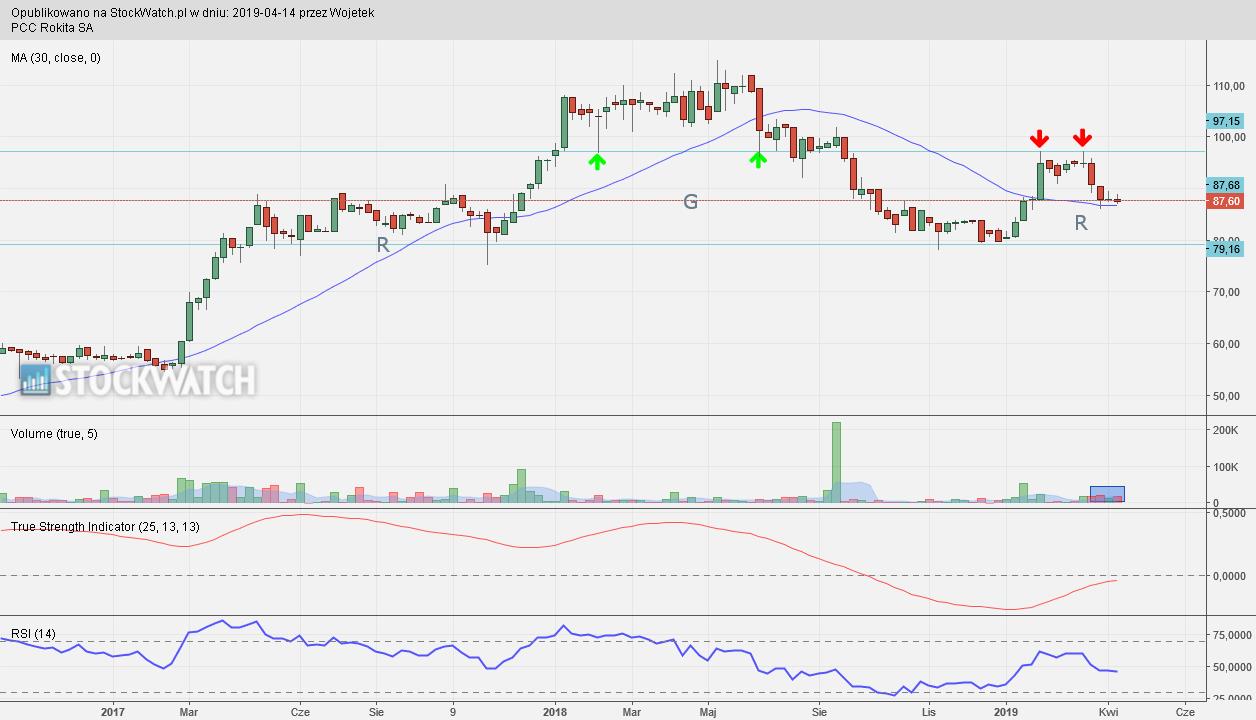1256x720 pixels.
Task: Click the 60,00 price axis value
Action: click(x=1227, y=344)
